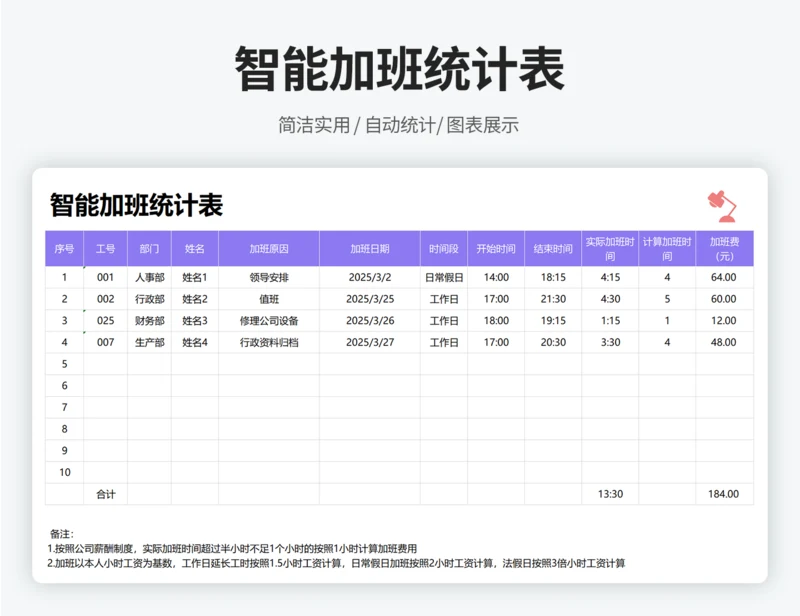Screen dimensions: 800x616
Task: Select the 工号 column header
Action: (106, 249)
